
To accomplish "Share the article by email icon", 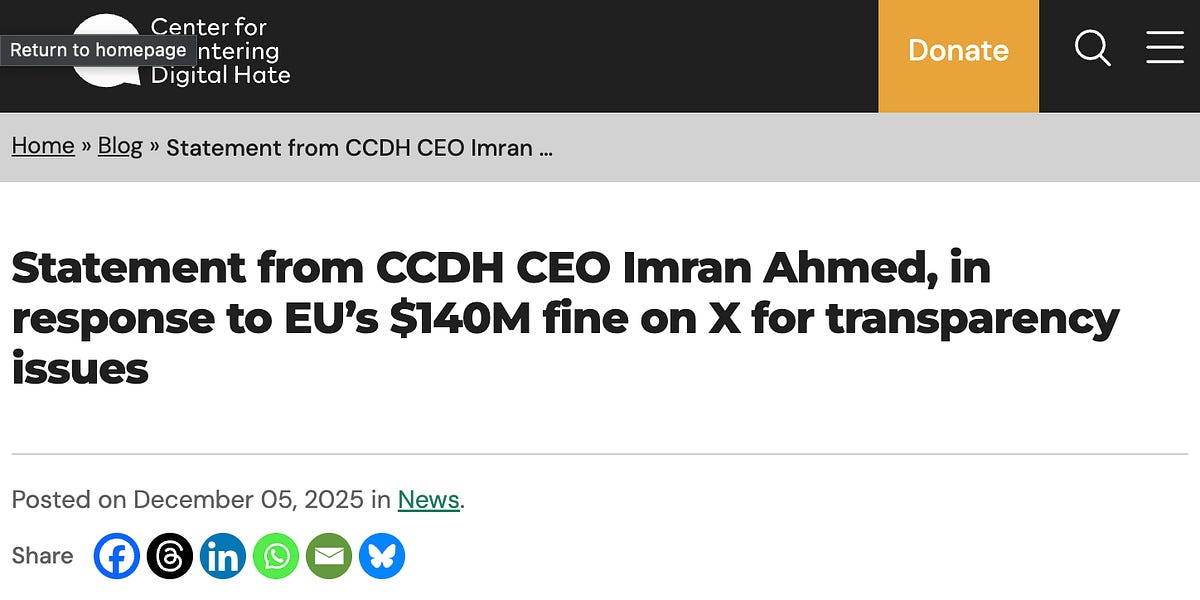I will (x=329, y=555).
